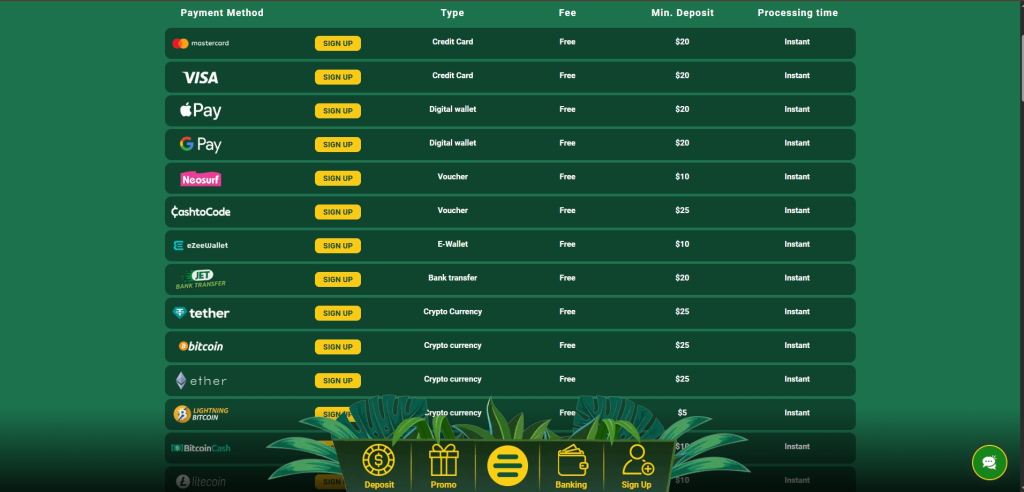The height and width of the screenshot is (492, 1024).
Task: Click the Neosurf logo
Action: point(200,179)
